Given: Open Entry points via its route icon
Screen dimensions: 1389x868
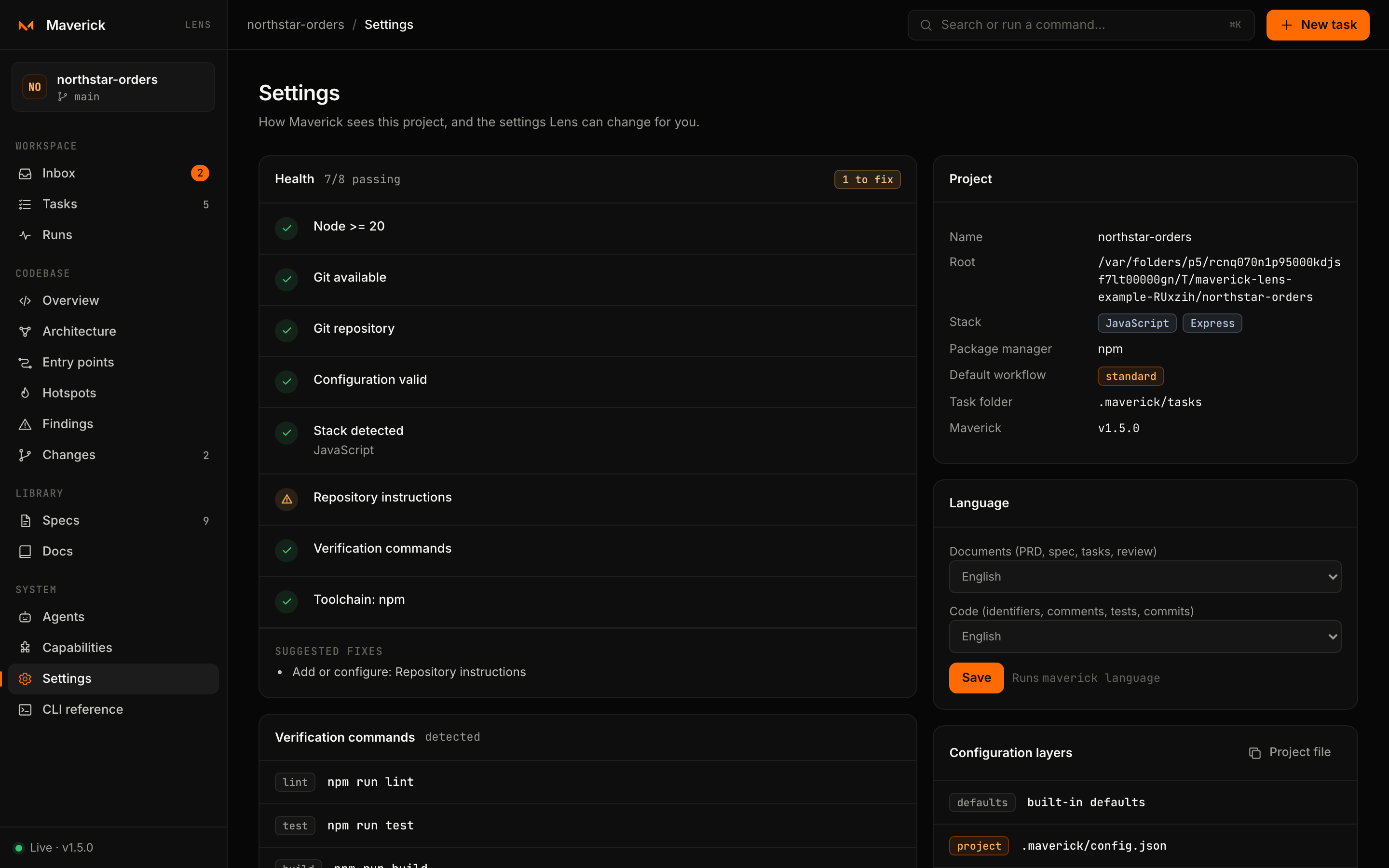Looking at the screenshot, I should (25, 362).
